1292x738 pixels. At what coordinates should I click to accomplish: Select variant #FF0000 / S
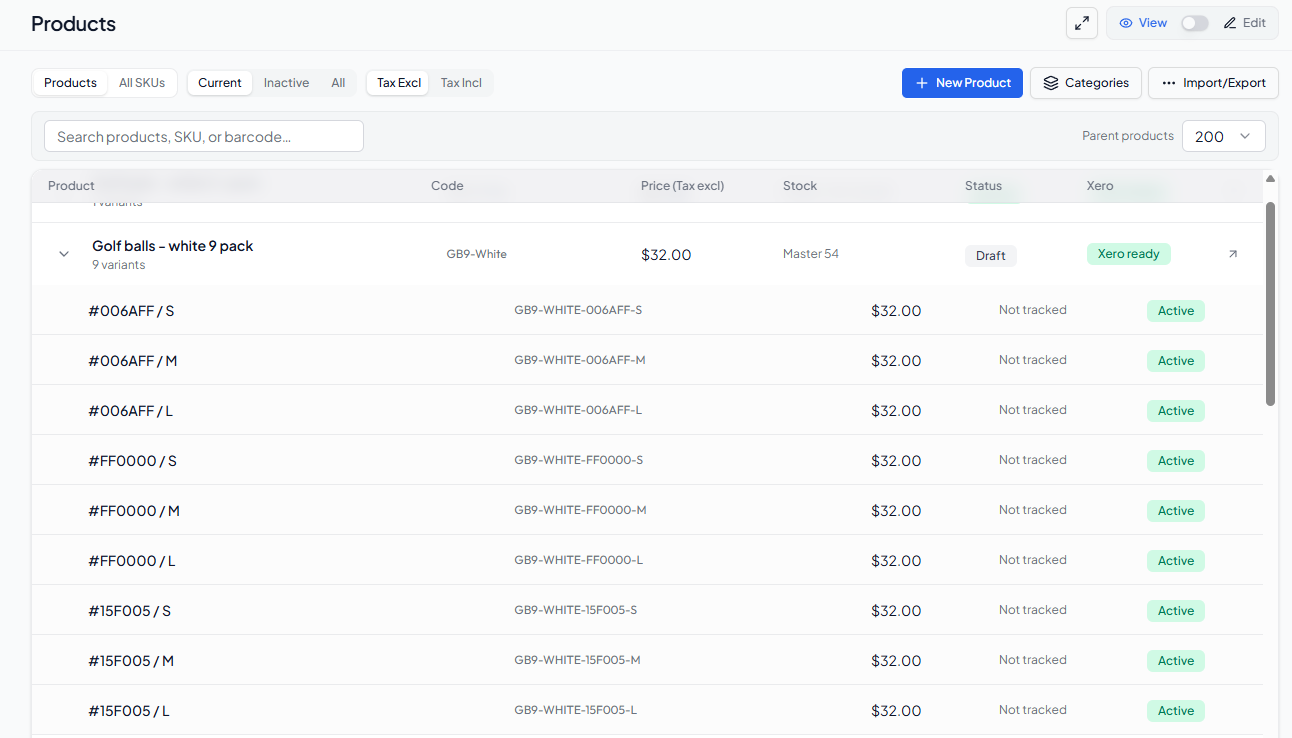coord(133,461)
